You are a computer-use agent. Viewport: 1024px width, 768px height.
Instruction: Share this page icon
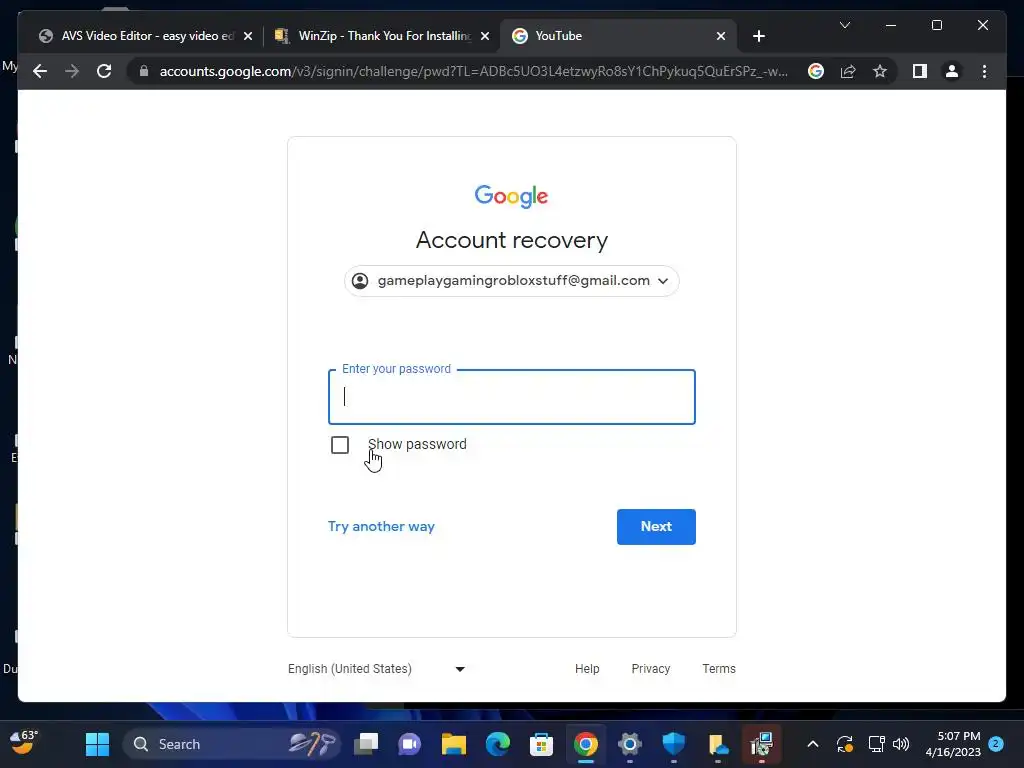848,71
